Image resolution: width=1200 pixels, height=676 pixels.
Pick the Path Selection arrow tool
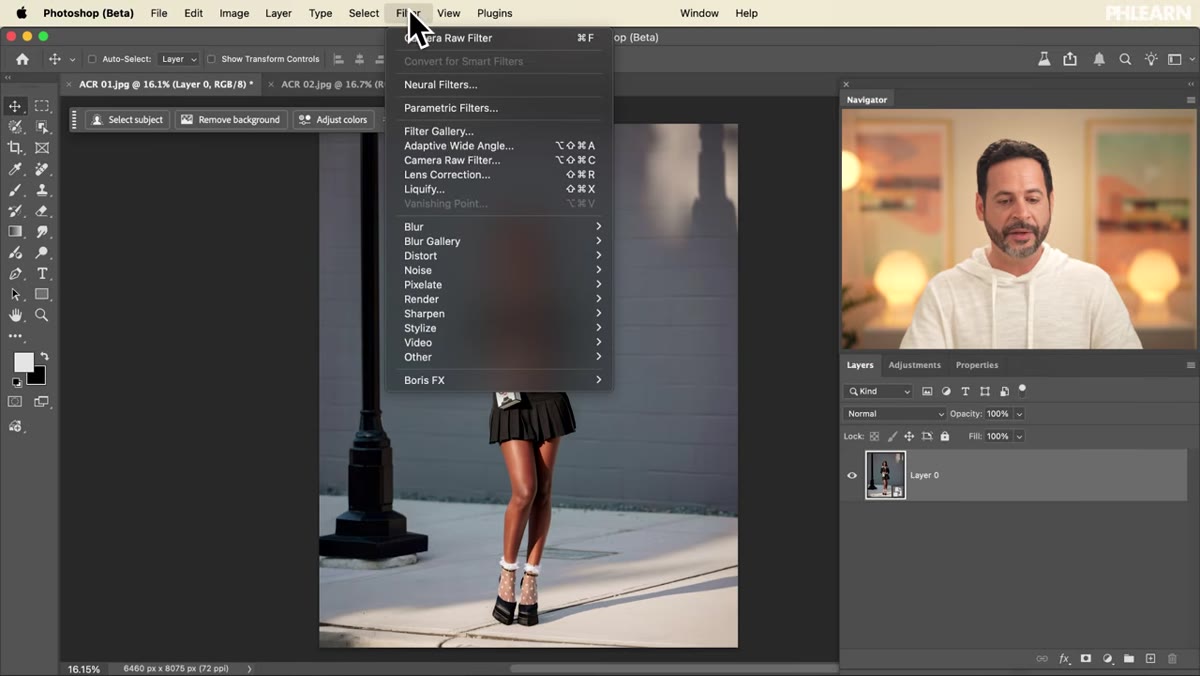15,294
